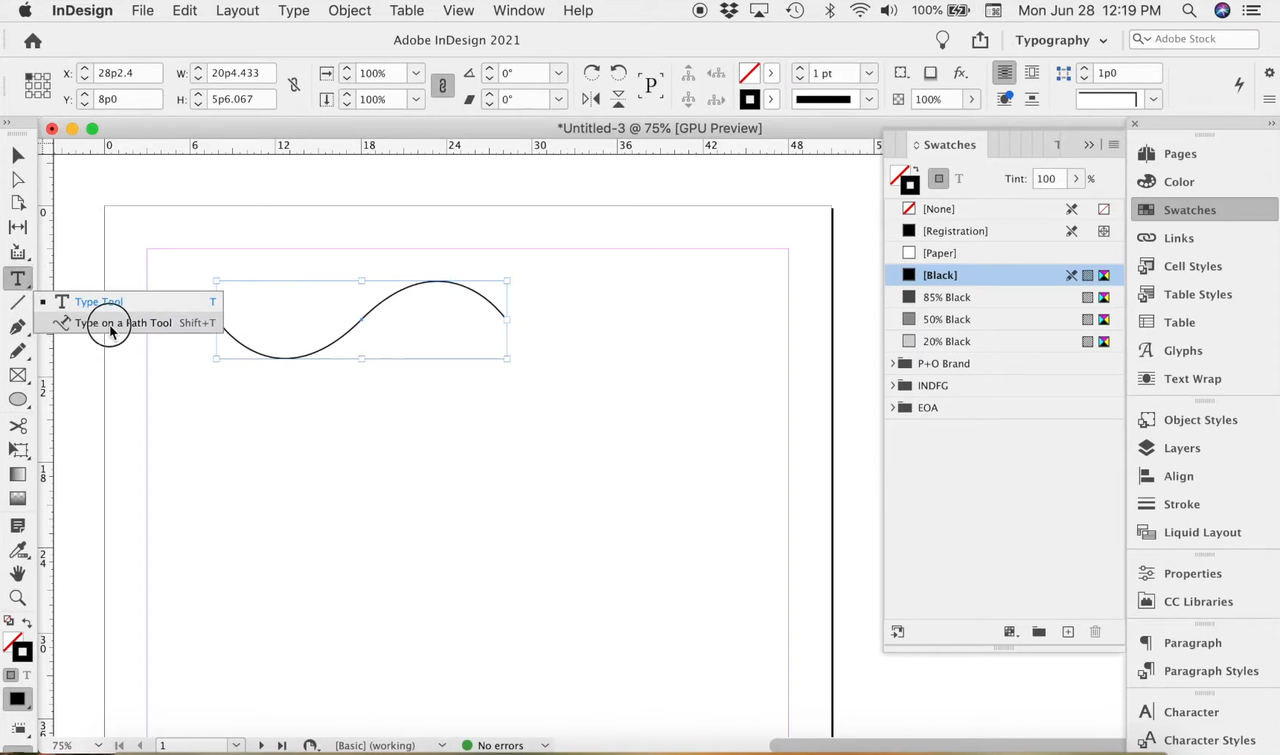Open the Properties panel
This screenshot has height=755, width=1280.
pos(1192,573)
